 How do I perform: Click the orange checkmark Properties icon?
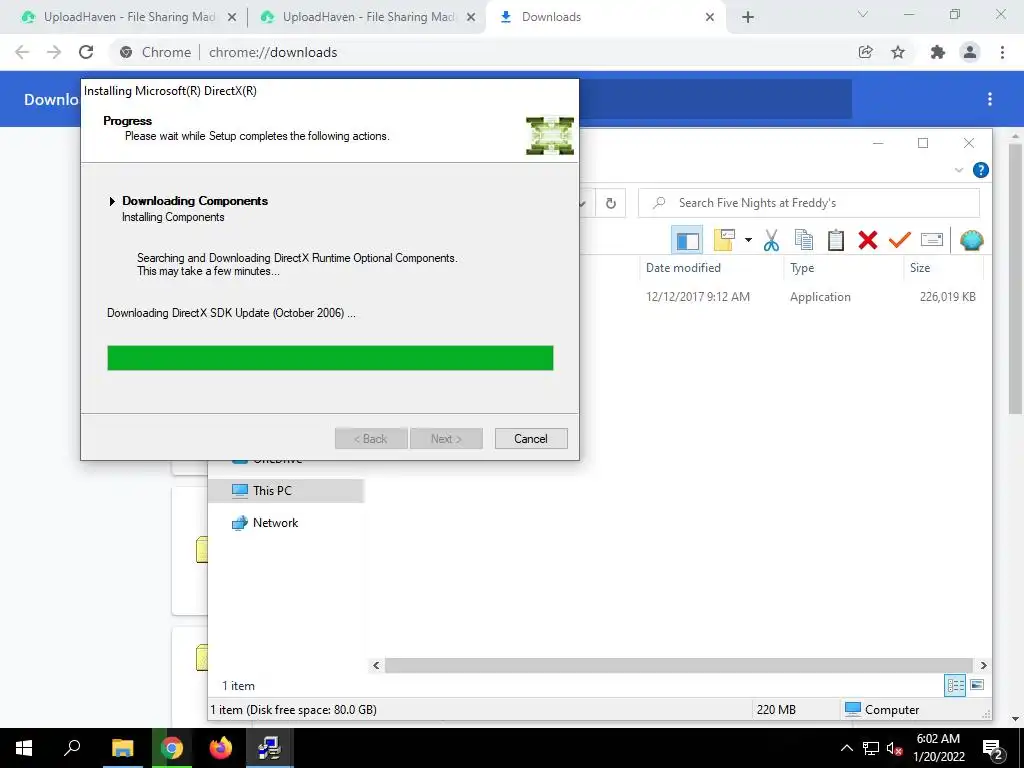pos(899,240)
